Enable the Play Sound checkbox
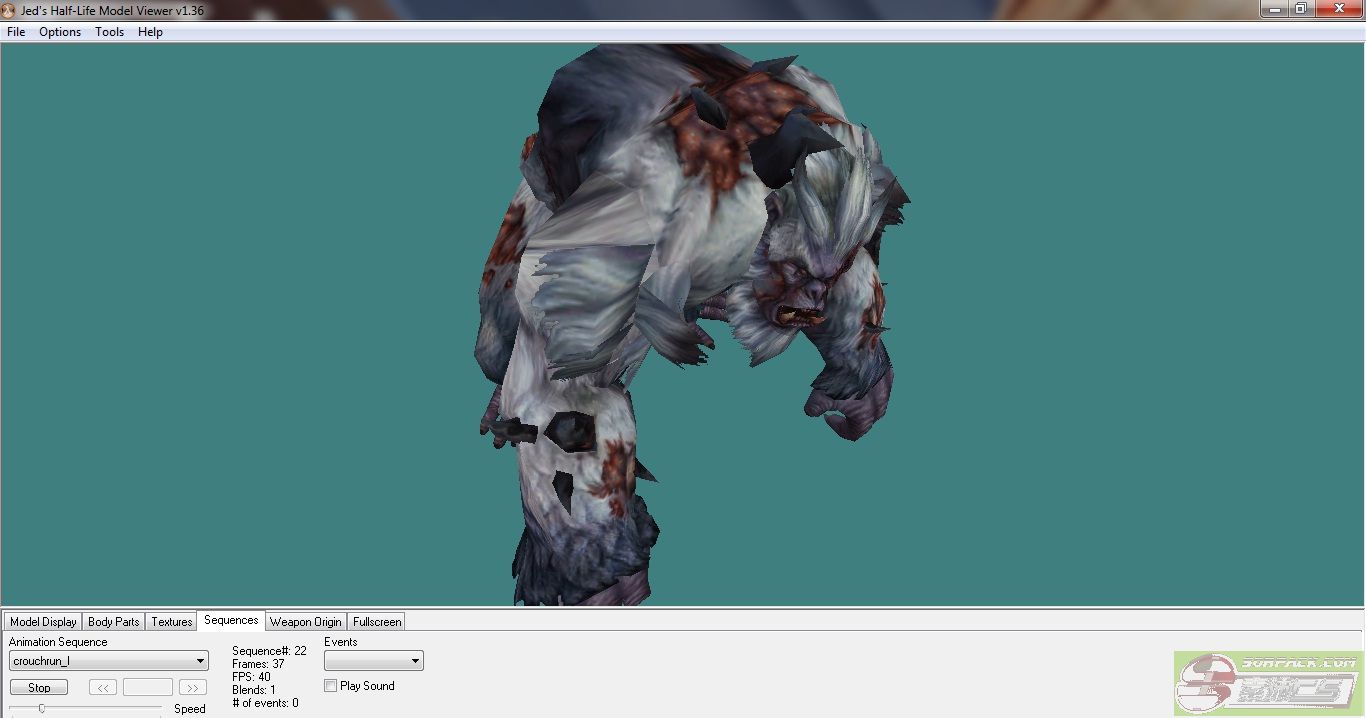This screenshot has width=1366, height=718. 331,686
